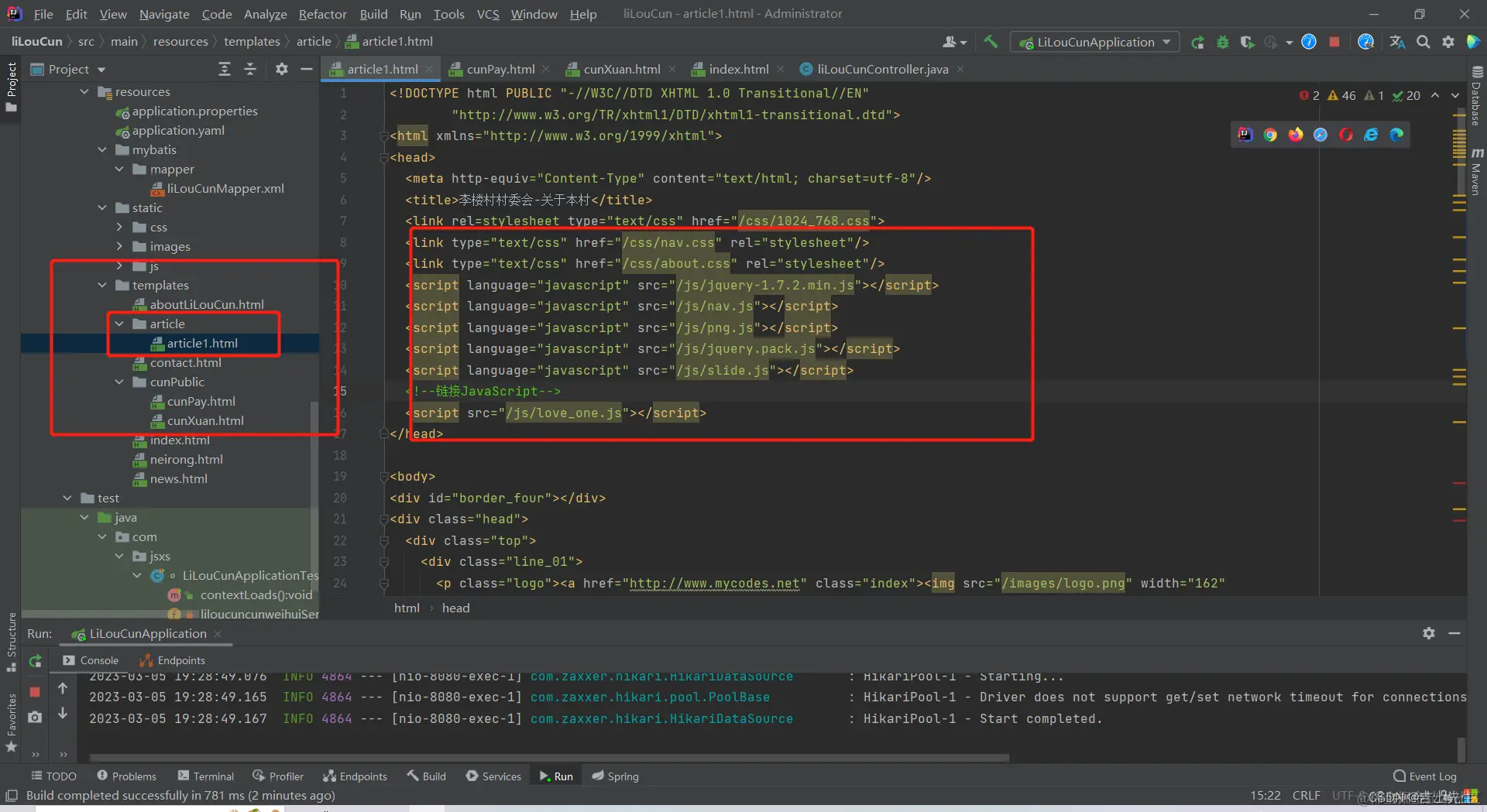1487x812 pixels.
Task: Toggle the Spring tool window
Action: tap(615, 776)
